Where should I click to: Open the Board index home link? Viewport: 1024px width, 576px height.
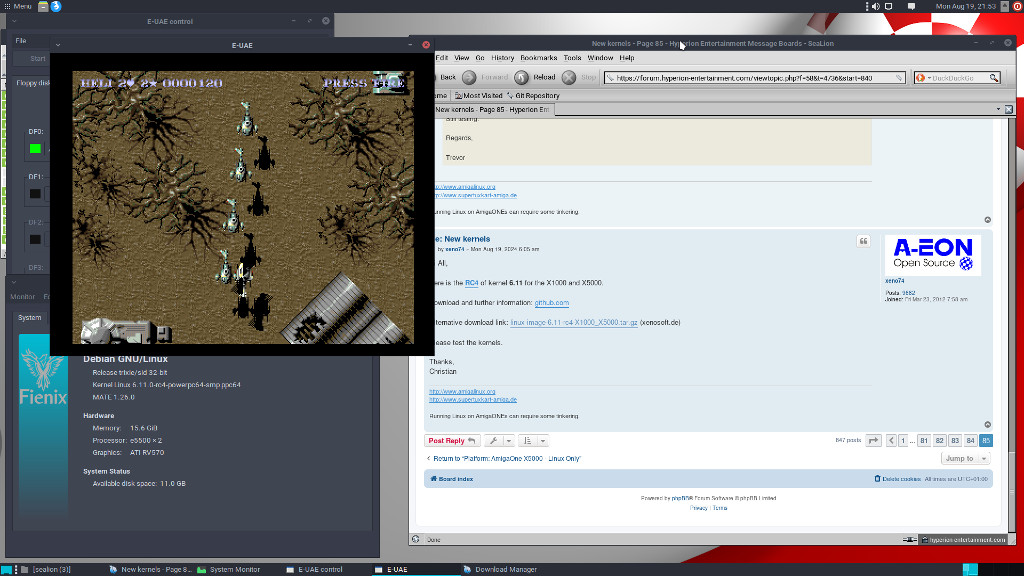451,479
